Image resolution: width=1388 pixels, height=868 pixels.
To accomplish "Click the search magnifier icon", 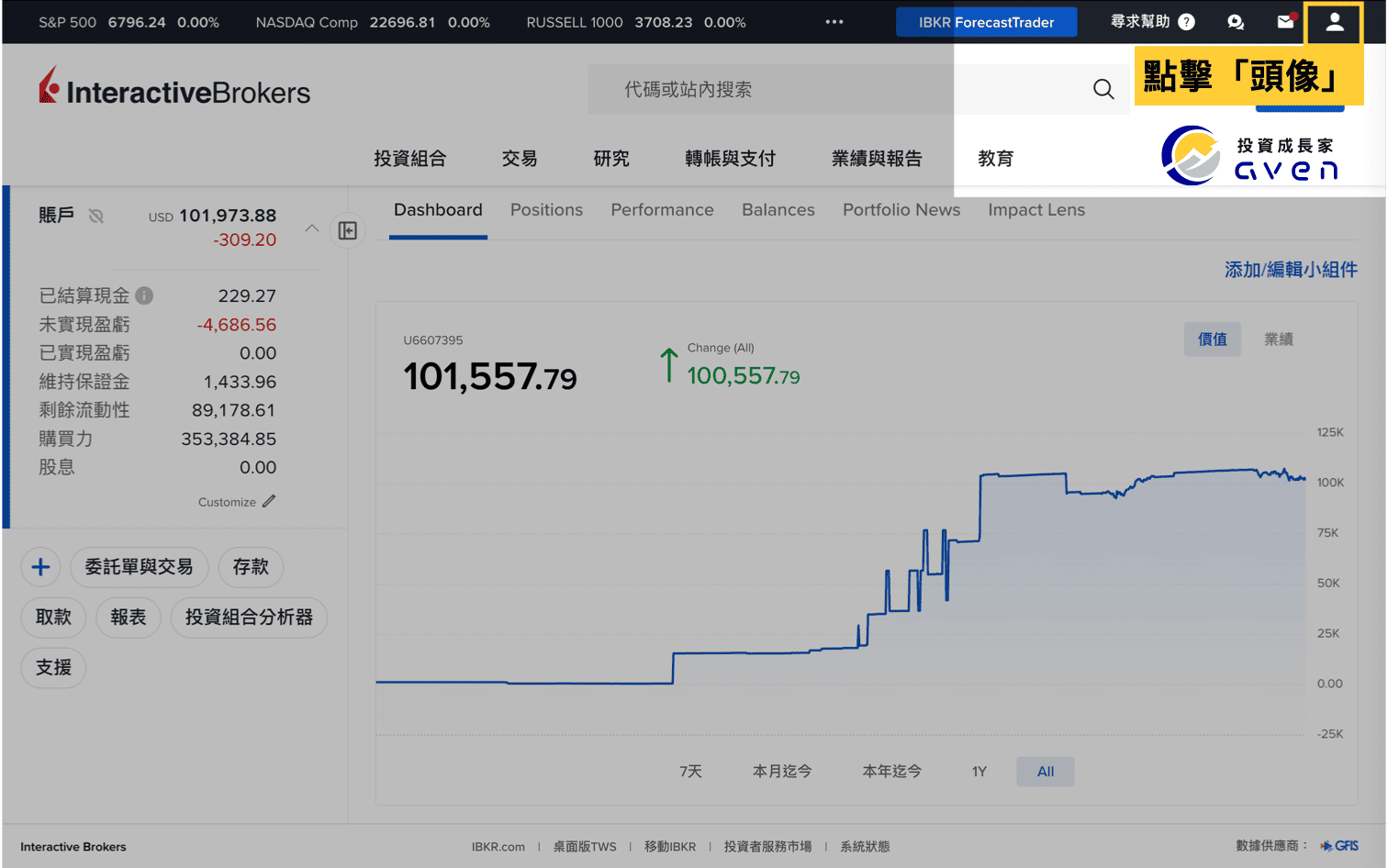I will point(1103,89).
